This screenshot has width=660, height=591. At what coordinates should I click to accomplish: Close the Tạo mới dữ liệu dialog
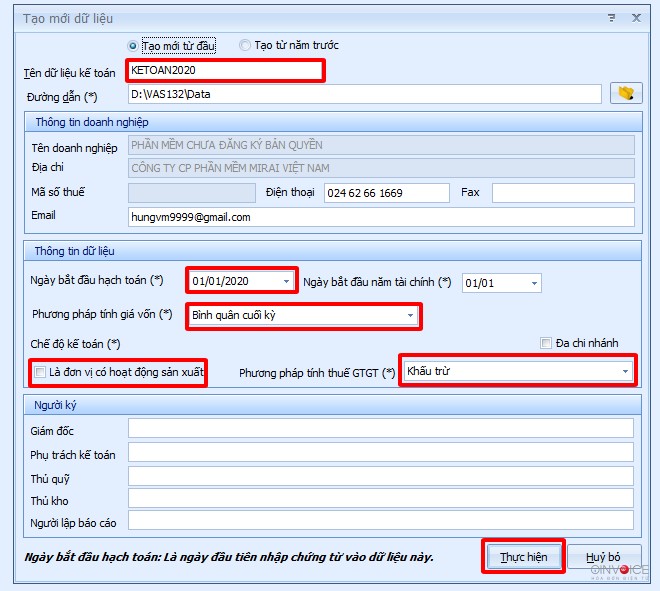point(636,17)
